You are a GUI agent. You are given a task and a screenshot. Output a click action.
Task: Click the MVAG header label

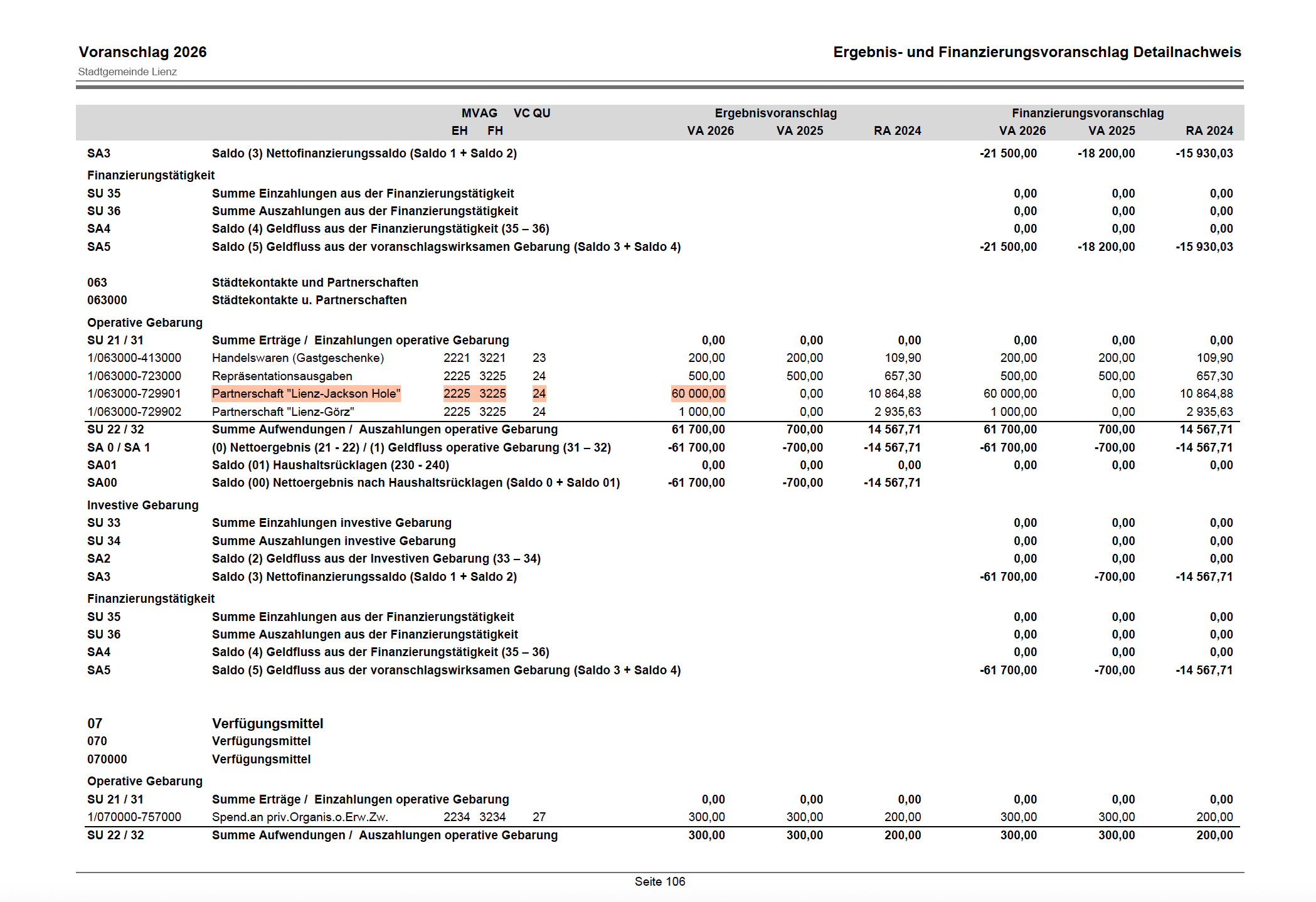(x=479, y=114)
